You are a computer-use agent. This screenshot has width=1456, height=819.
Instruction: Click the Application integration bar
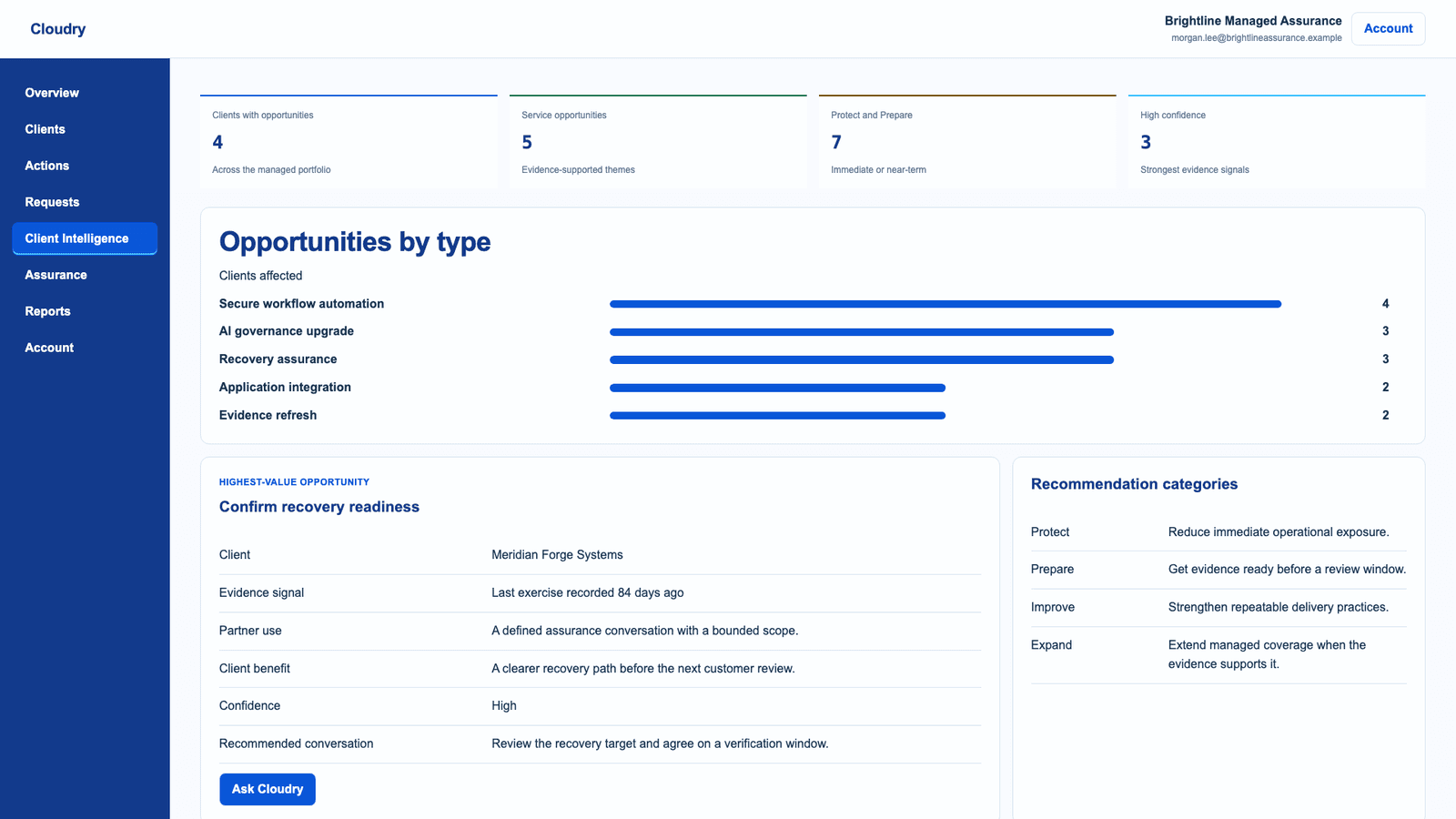click(x=777, y=388)
